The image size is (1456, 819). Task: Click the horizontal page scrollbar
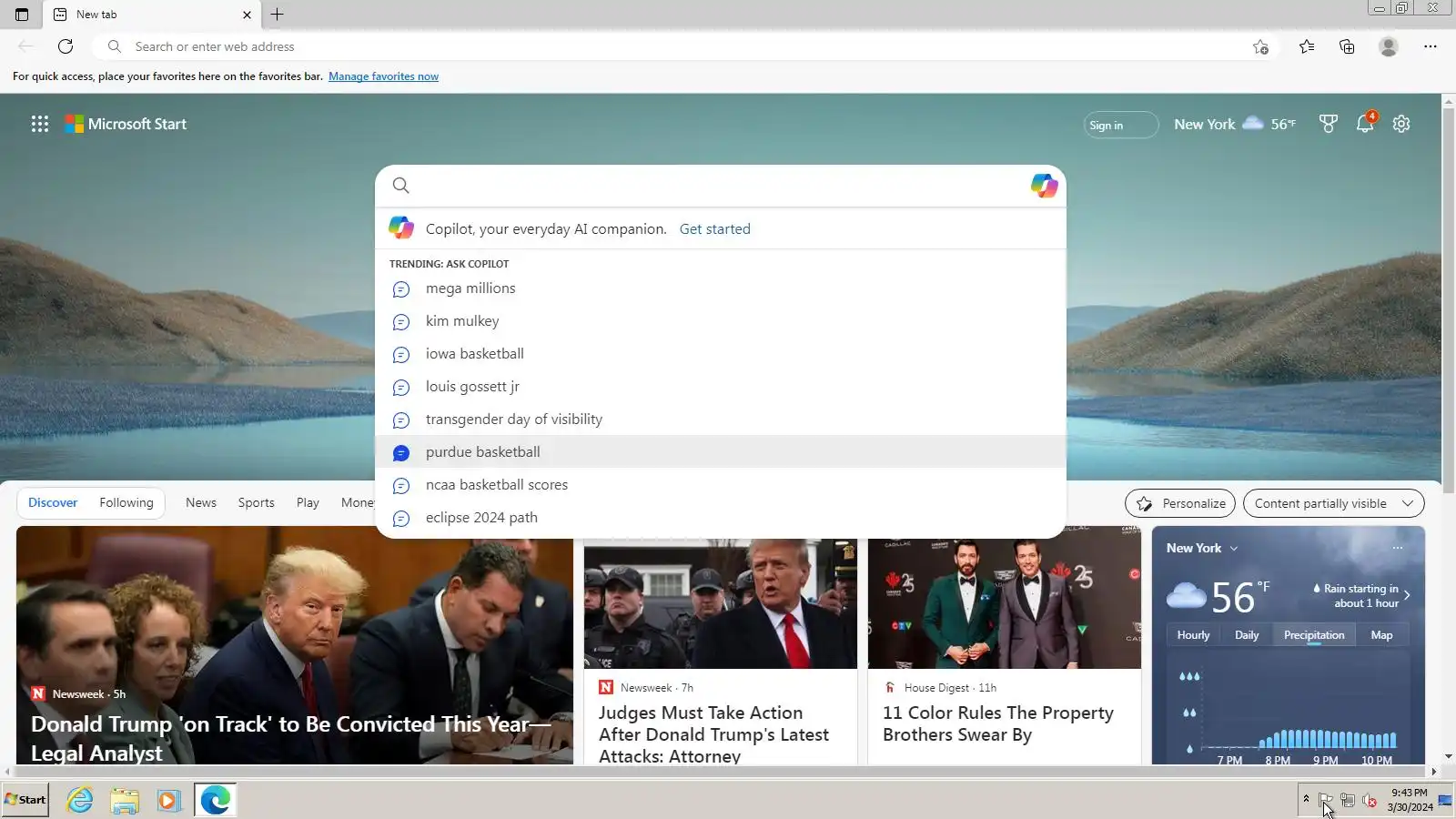click(721, 771)
